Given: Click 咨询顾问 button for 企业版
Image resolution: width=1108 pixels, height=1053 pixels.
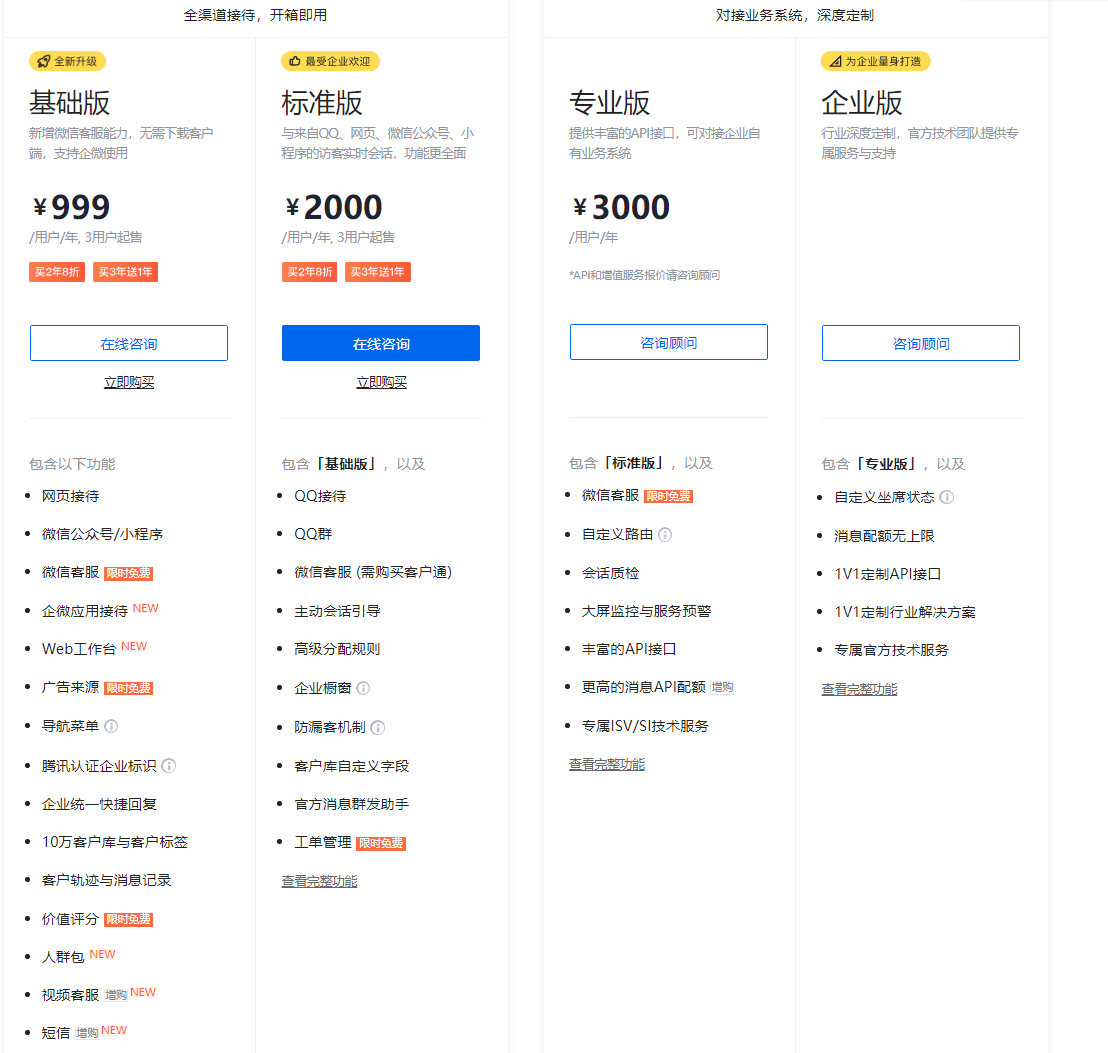Looking at the screenshot, I should [921, 343].
